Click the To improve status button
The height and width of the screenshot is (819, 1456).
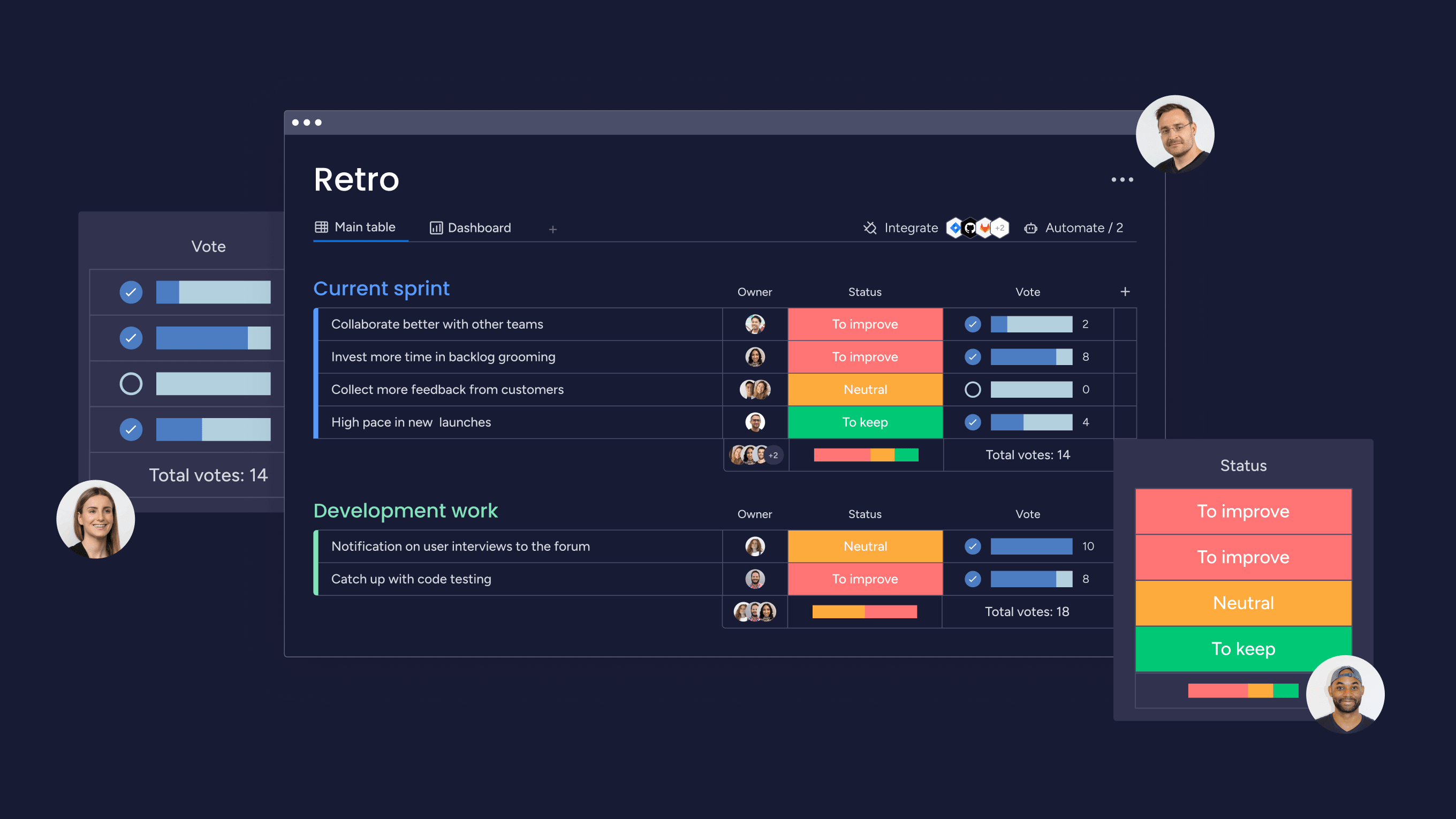click(x=1243, y=511)
